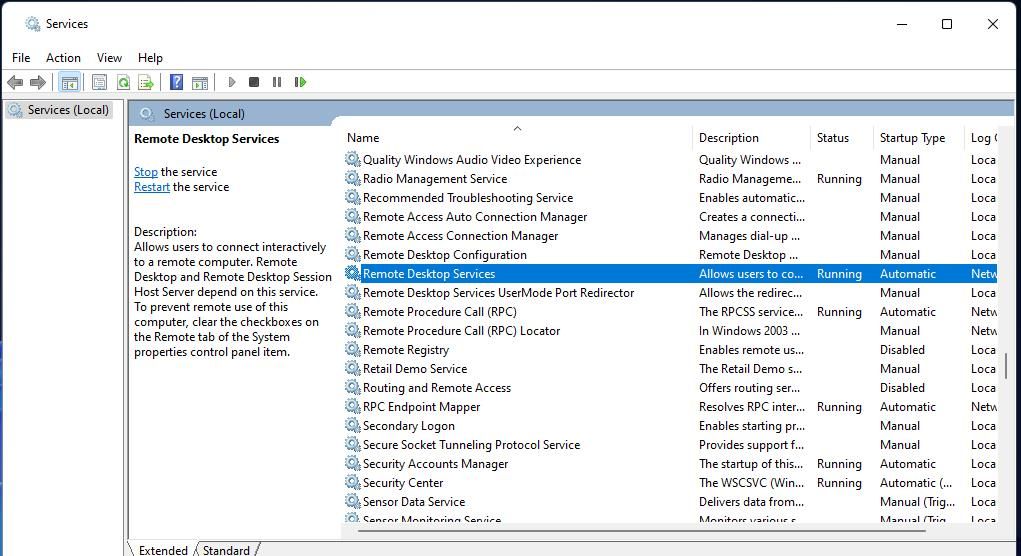Click the gear icon of Security Accounts Manager
The width and height of the screenshot is (1021, 556).
click(352, 463)
